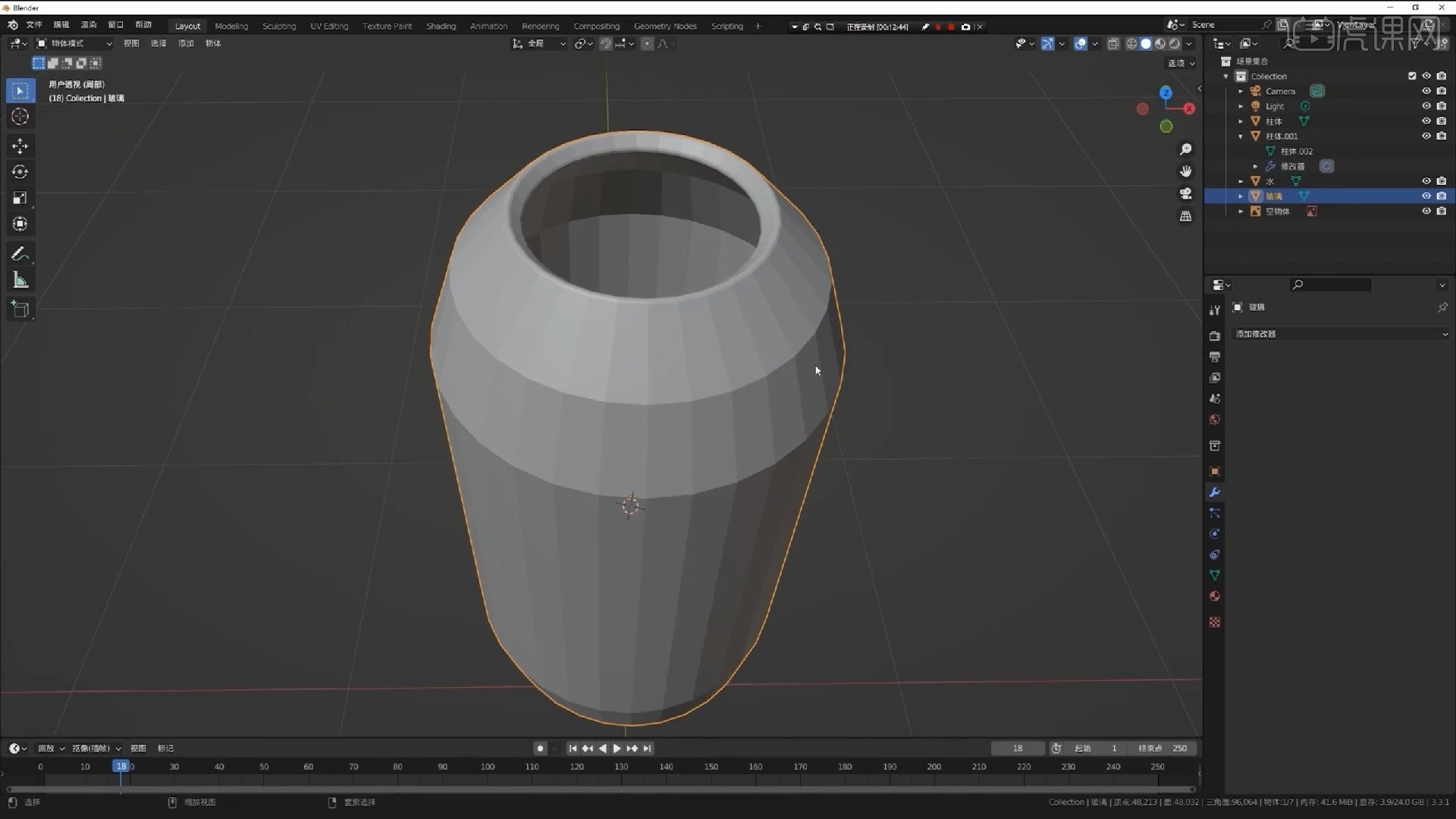Viewport: 1456px width, 819px height.
Task: Switch to the UV Editing workspace tab
Action: click(329, 26)
